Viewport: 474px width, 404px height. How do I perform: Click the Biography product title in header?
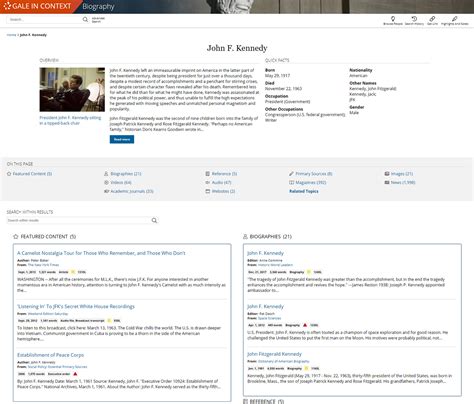(x=98, y=6)
